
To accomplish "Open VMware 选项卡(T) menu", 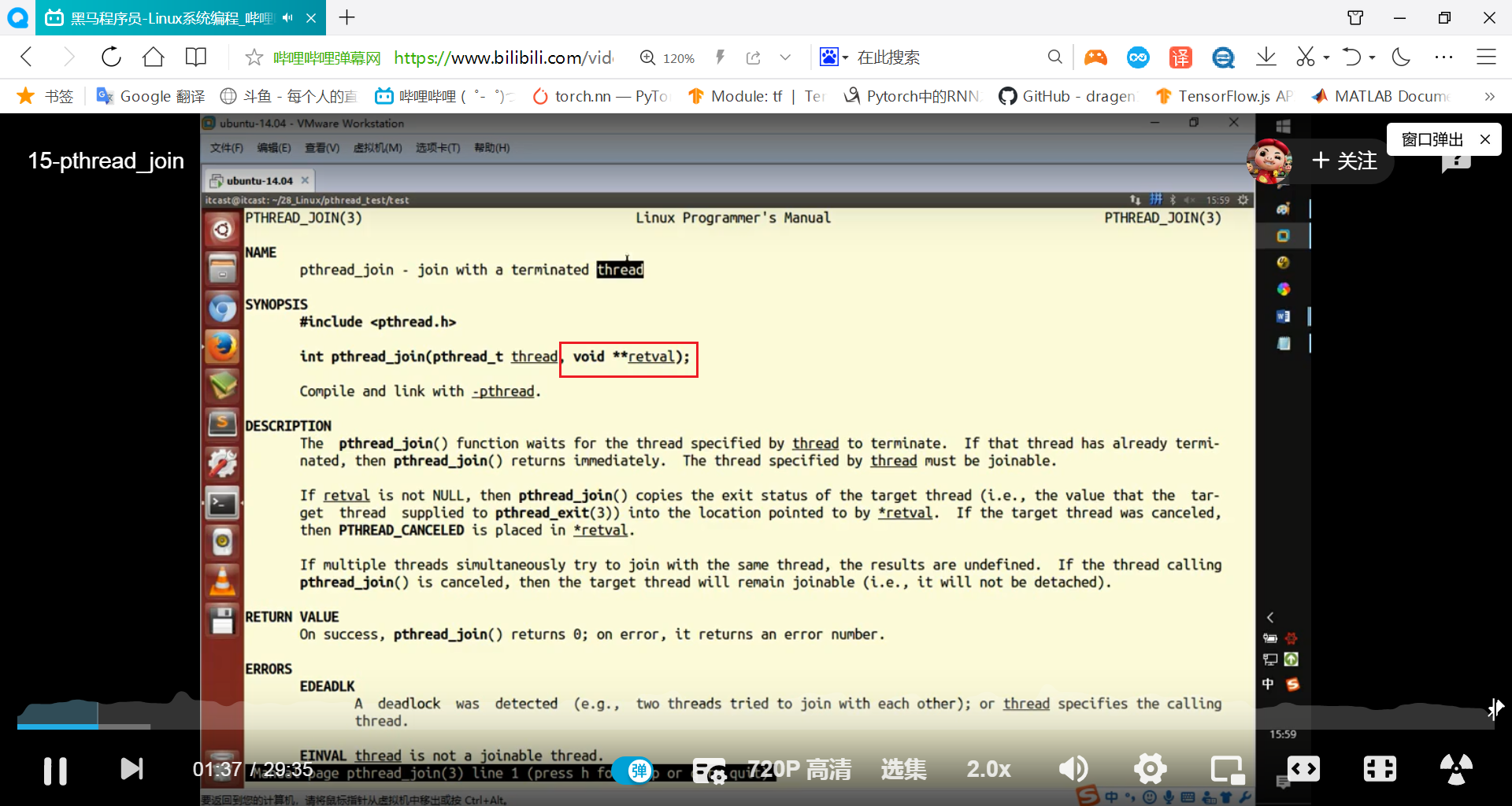I will (438, 148).
